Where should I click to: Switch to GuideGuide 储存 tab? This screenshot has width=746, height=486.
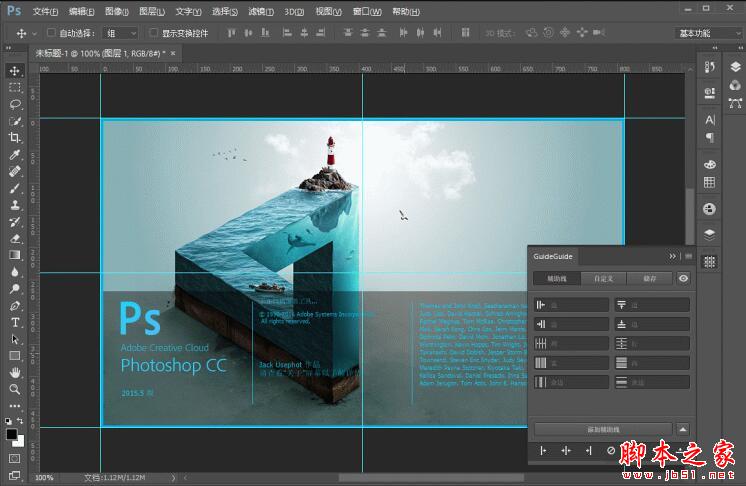(649, 279)
